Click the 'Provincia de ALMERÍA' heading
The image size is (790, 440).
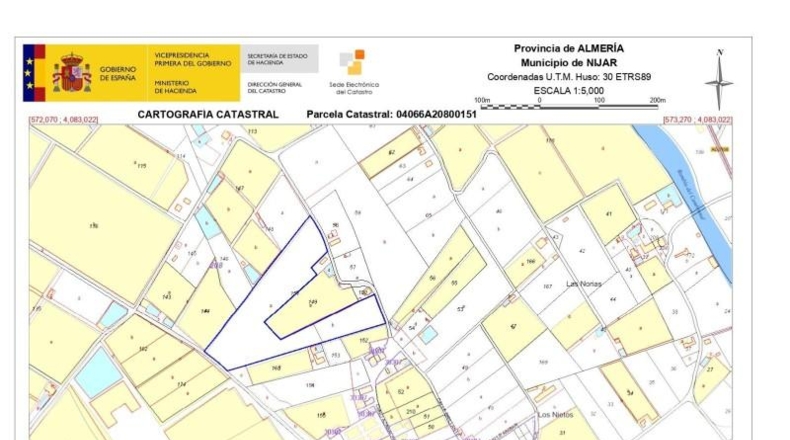point(569,48)
